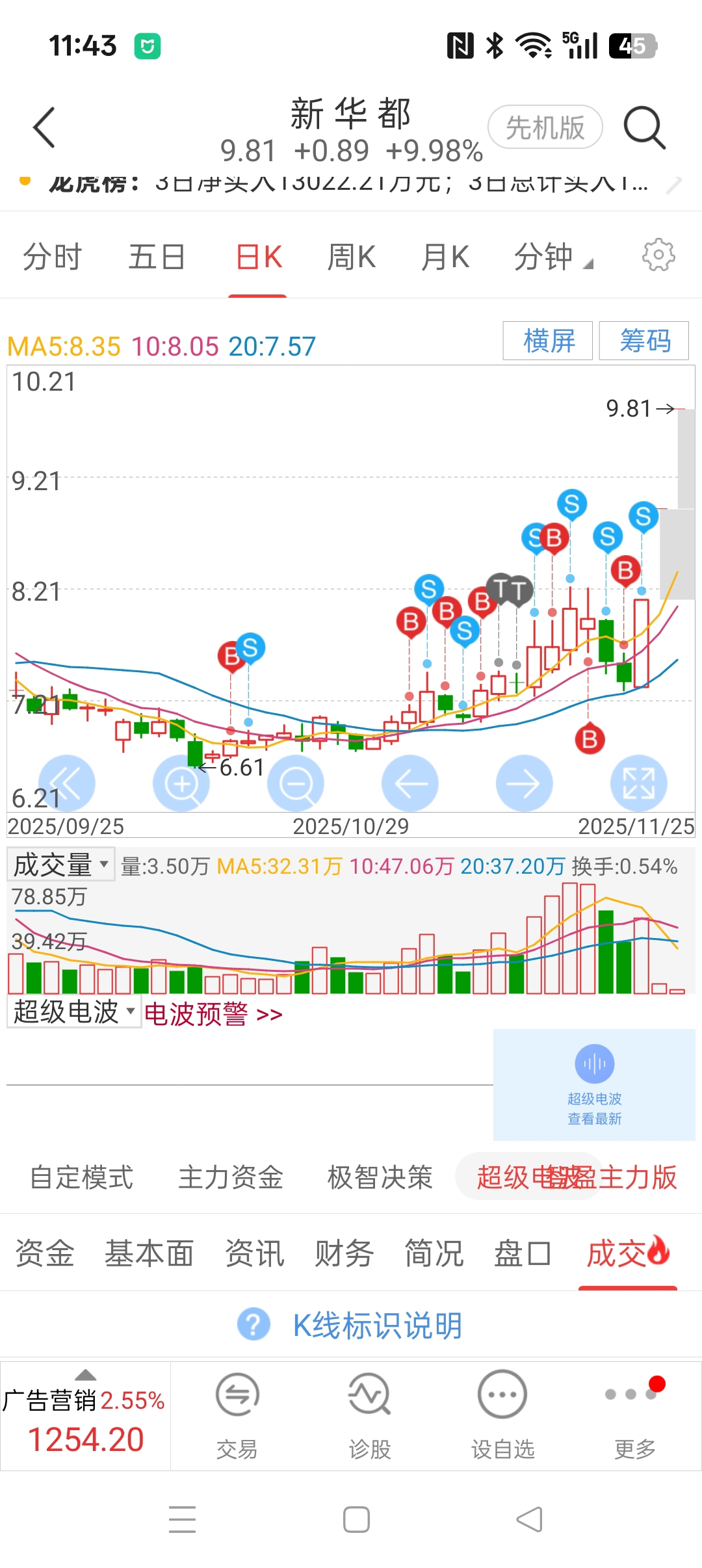This screenshot has width=702, height=1568.
Task: Open the K线标识说明 link
Action: tap(377, 1325)
